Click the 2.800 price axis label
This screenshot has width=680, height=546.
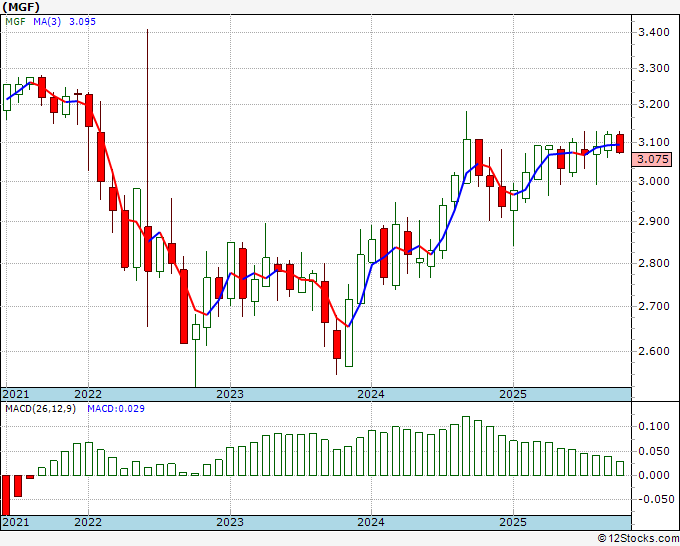[x=654, y=263]
